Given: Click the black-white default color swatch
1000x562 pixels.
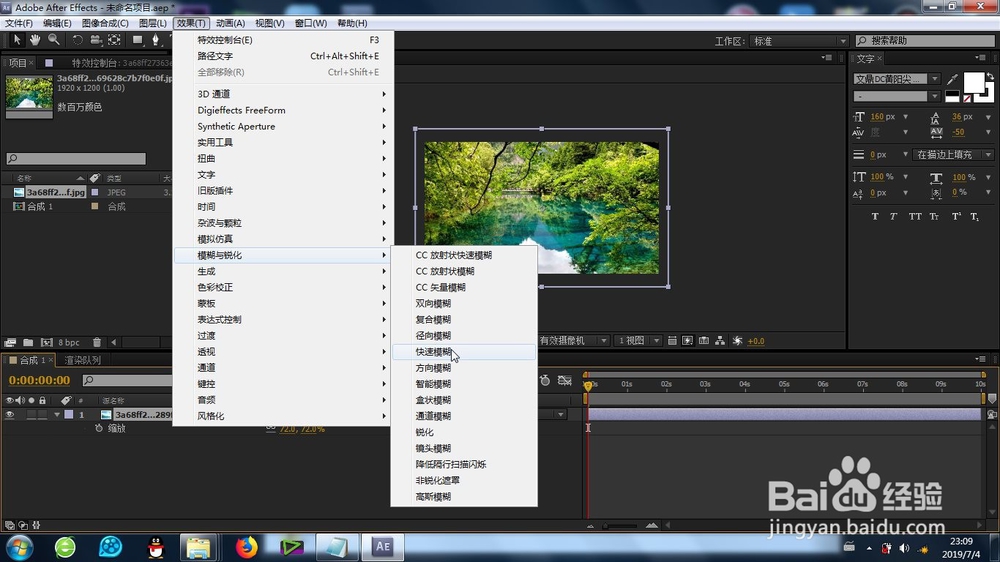Looking at the screenshot, I should (952, 96).
